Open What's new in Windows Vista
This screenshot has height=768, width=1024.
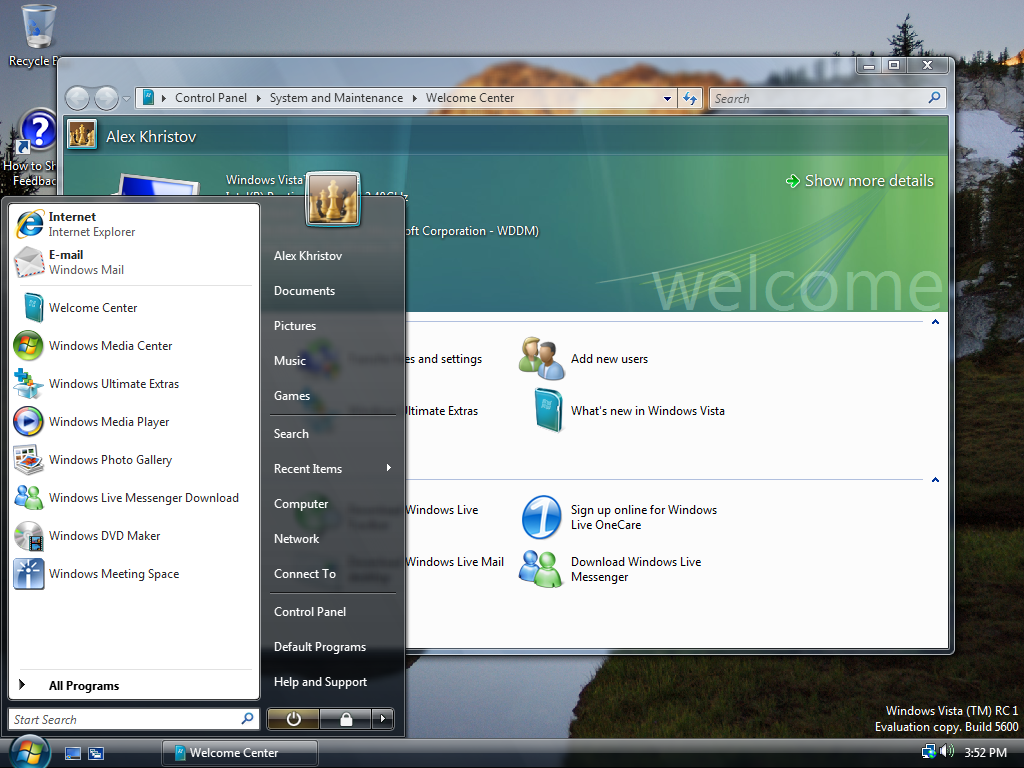point(648,410)
